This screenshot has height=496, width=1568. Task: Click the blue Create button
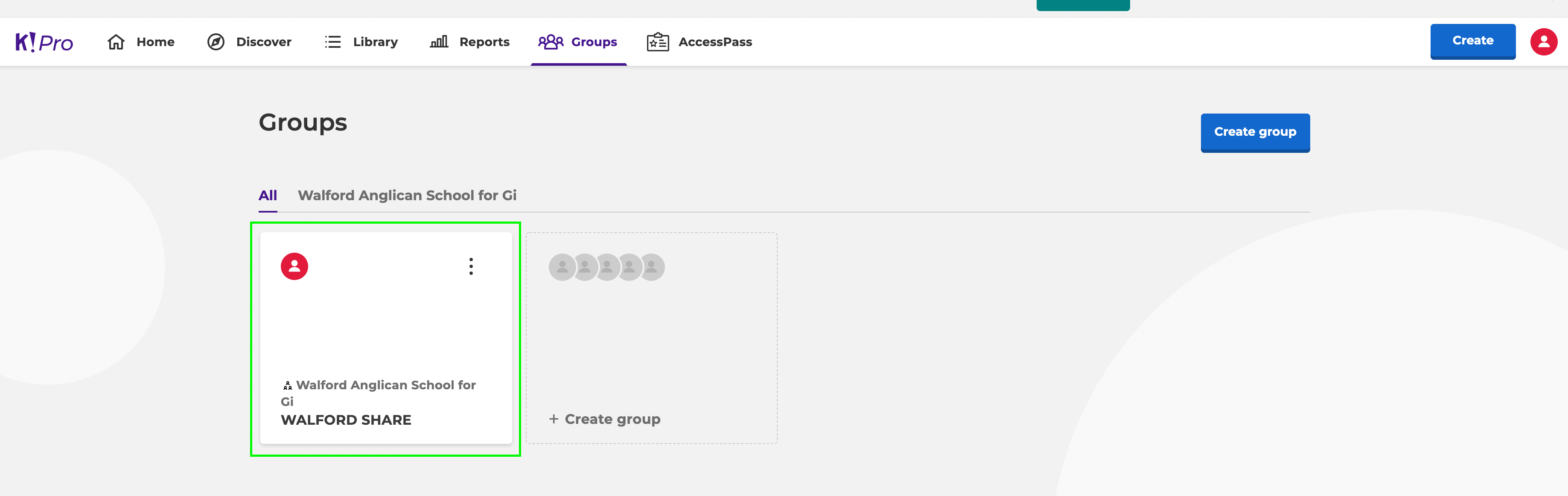(1472, 41)
